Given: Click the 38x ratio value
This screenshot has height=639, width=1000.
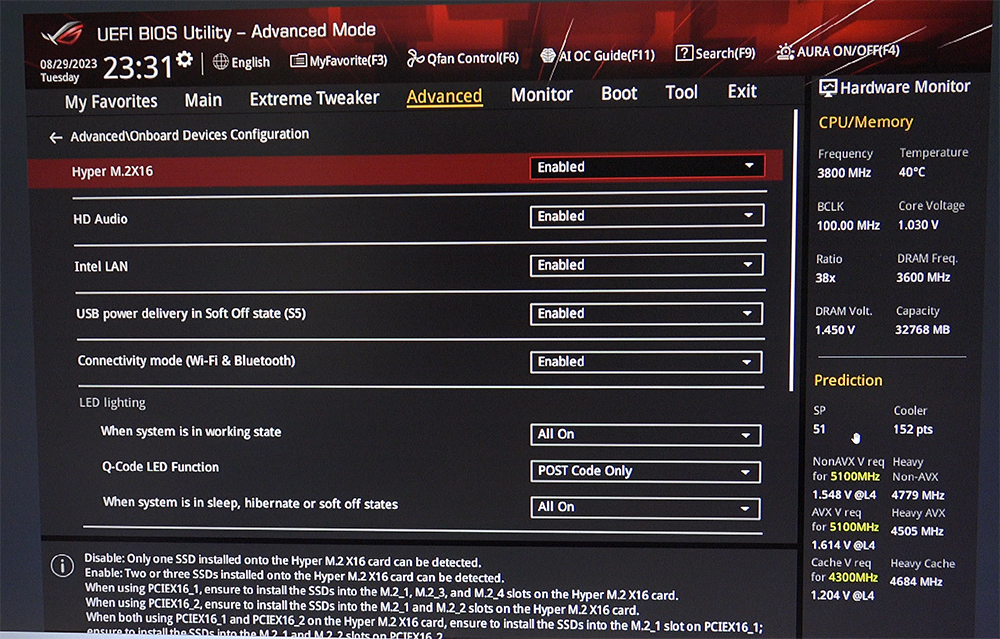Looking at the screenshot, I should 825,278.
